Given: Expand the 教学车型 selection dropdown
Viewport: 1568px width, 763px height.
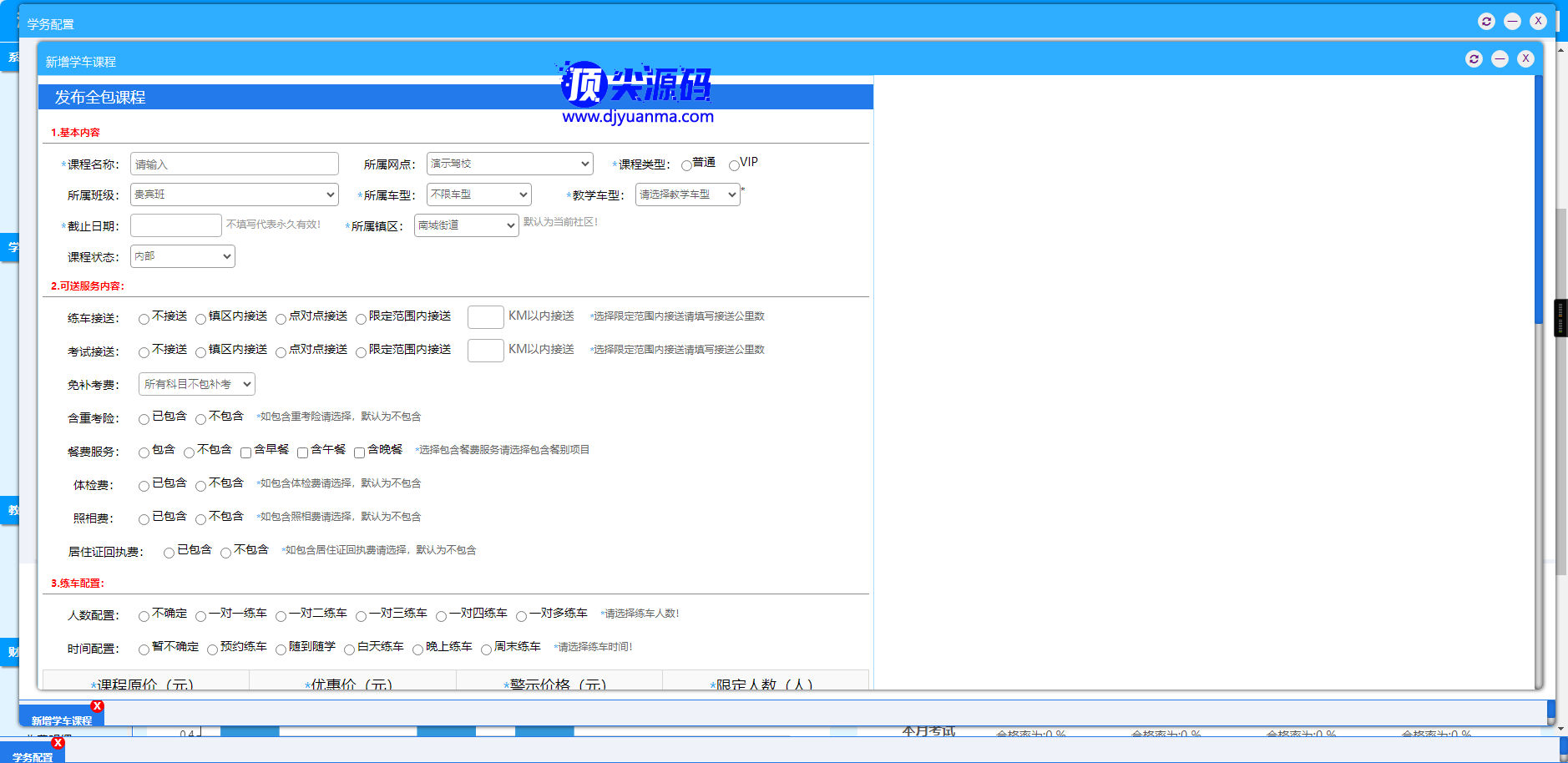Looking at the screenshot, I should pos(687,195).
